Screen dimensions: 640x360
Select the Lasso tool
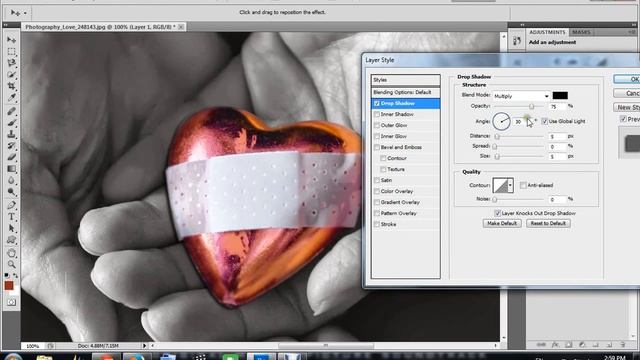tap(11, 63)
